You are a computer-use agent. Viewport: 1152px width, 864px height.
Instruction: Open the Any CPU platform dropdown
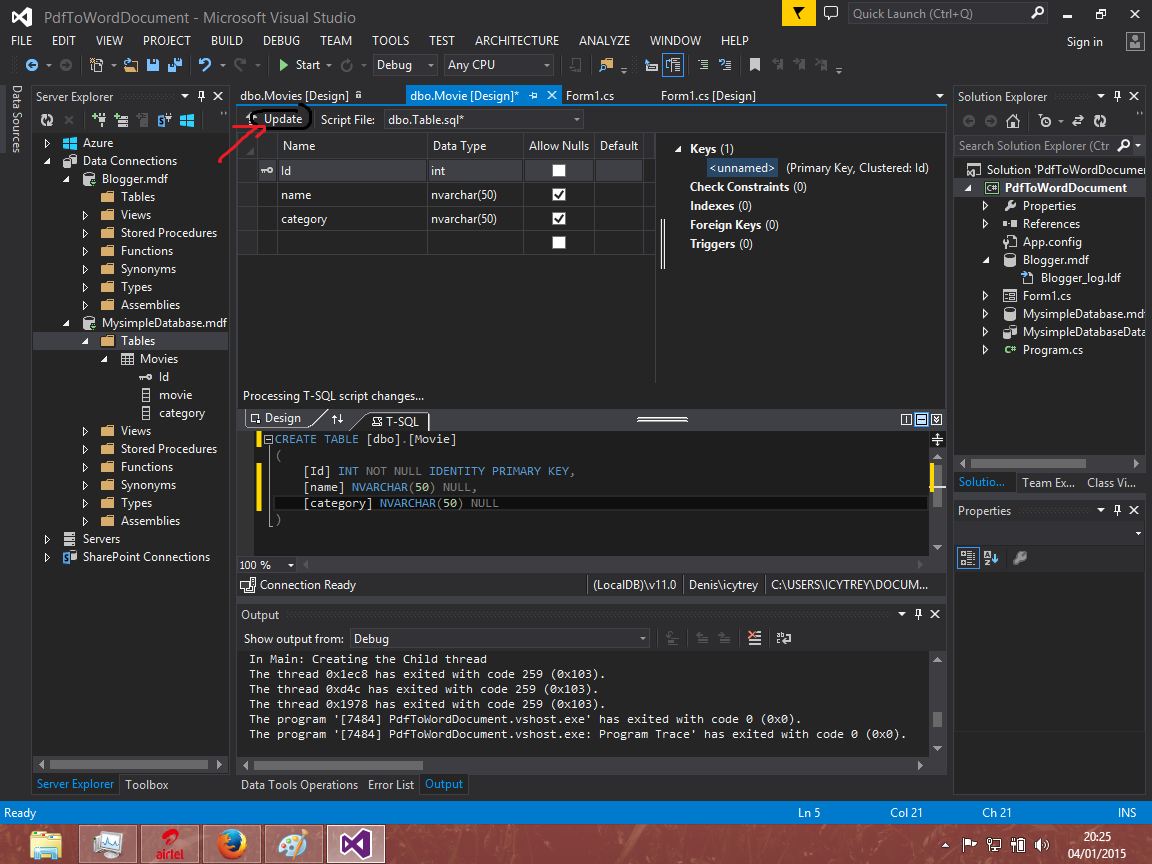click(x=500, y=65)
